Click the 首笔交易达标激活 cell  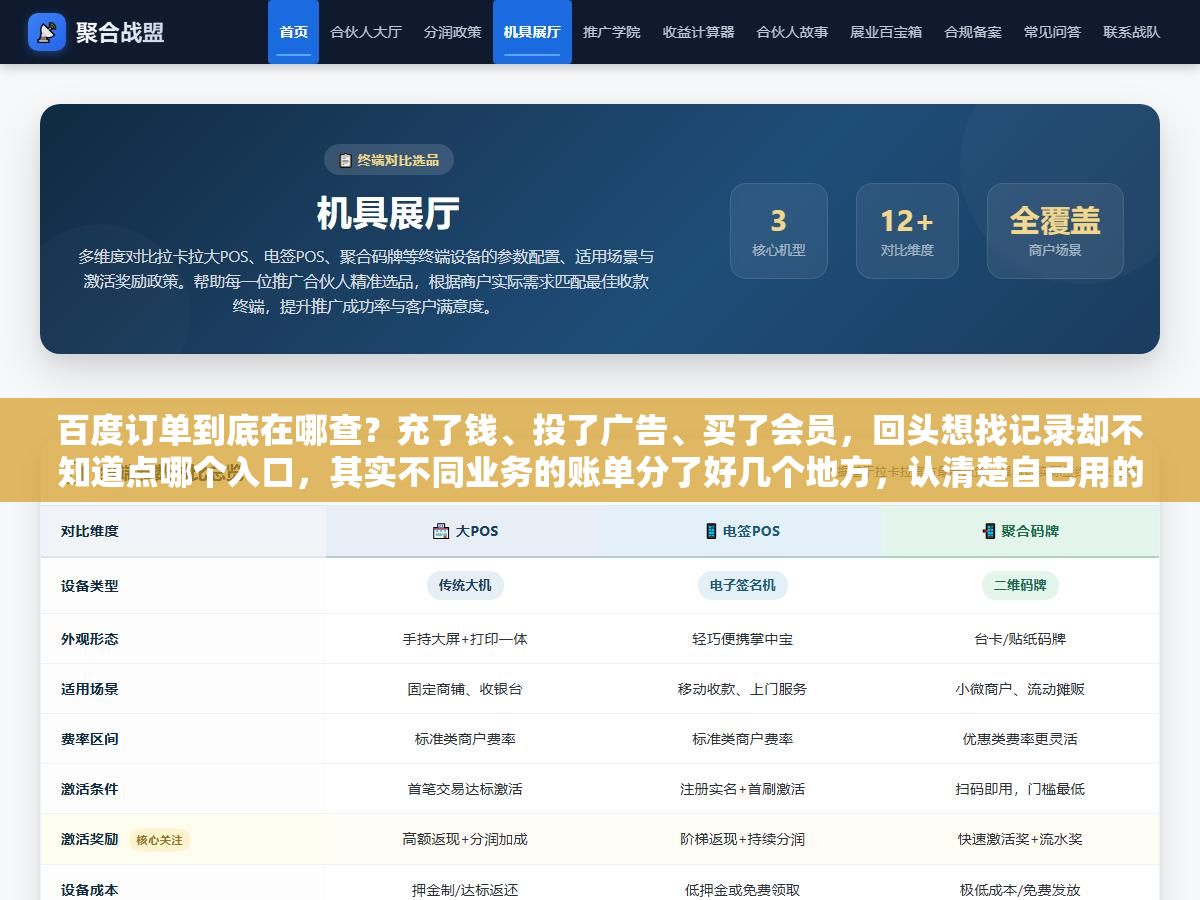465,789
